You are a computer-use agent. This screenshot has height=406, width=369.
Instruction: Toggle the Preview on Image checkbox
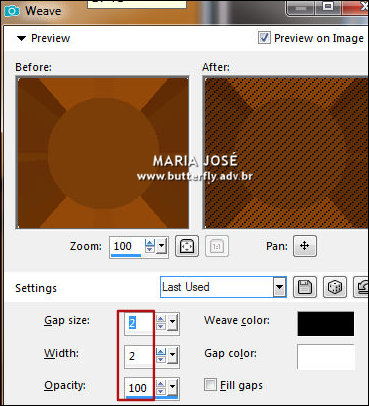[264, 38]
